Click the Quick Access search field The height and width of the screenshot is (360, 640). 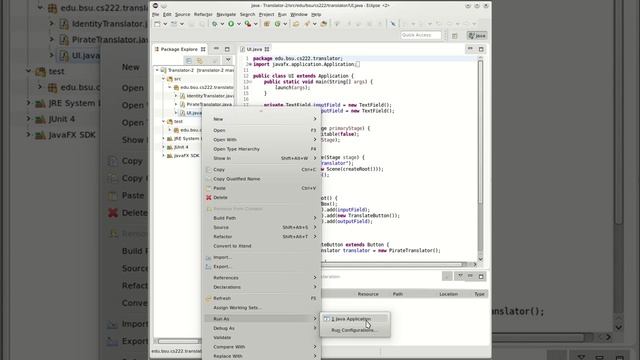point(421,36)
